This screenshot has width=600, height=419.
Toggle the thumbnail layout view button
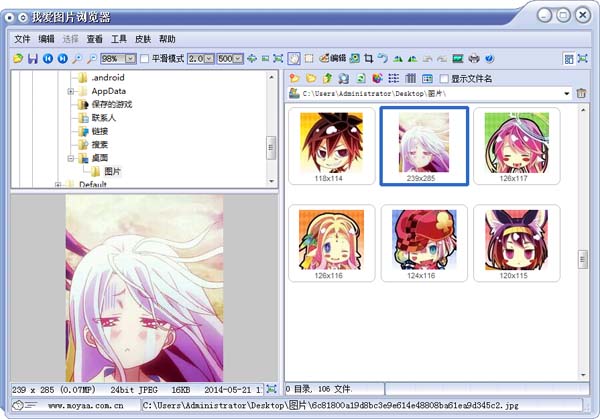coord(569,59)
